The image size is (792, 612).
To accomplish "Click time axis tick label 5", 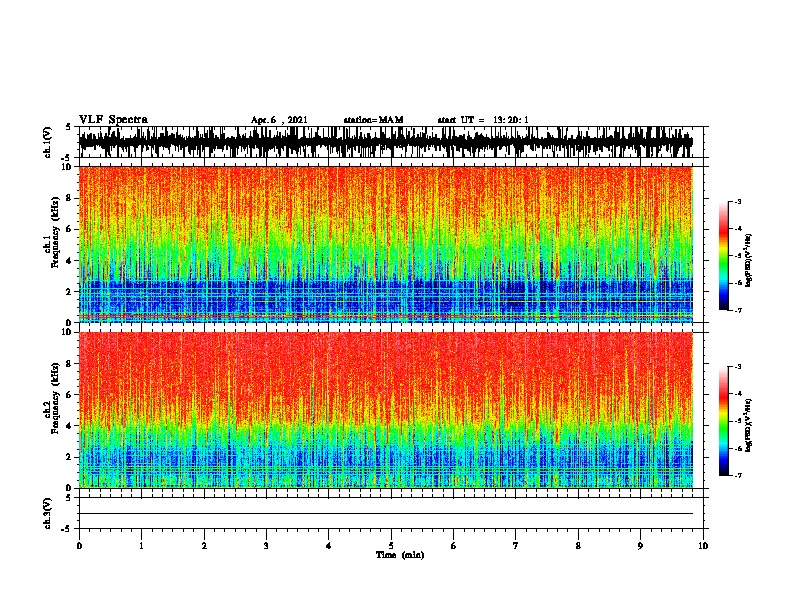I will (391, 546).
